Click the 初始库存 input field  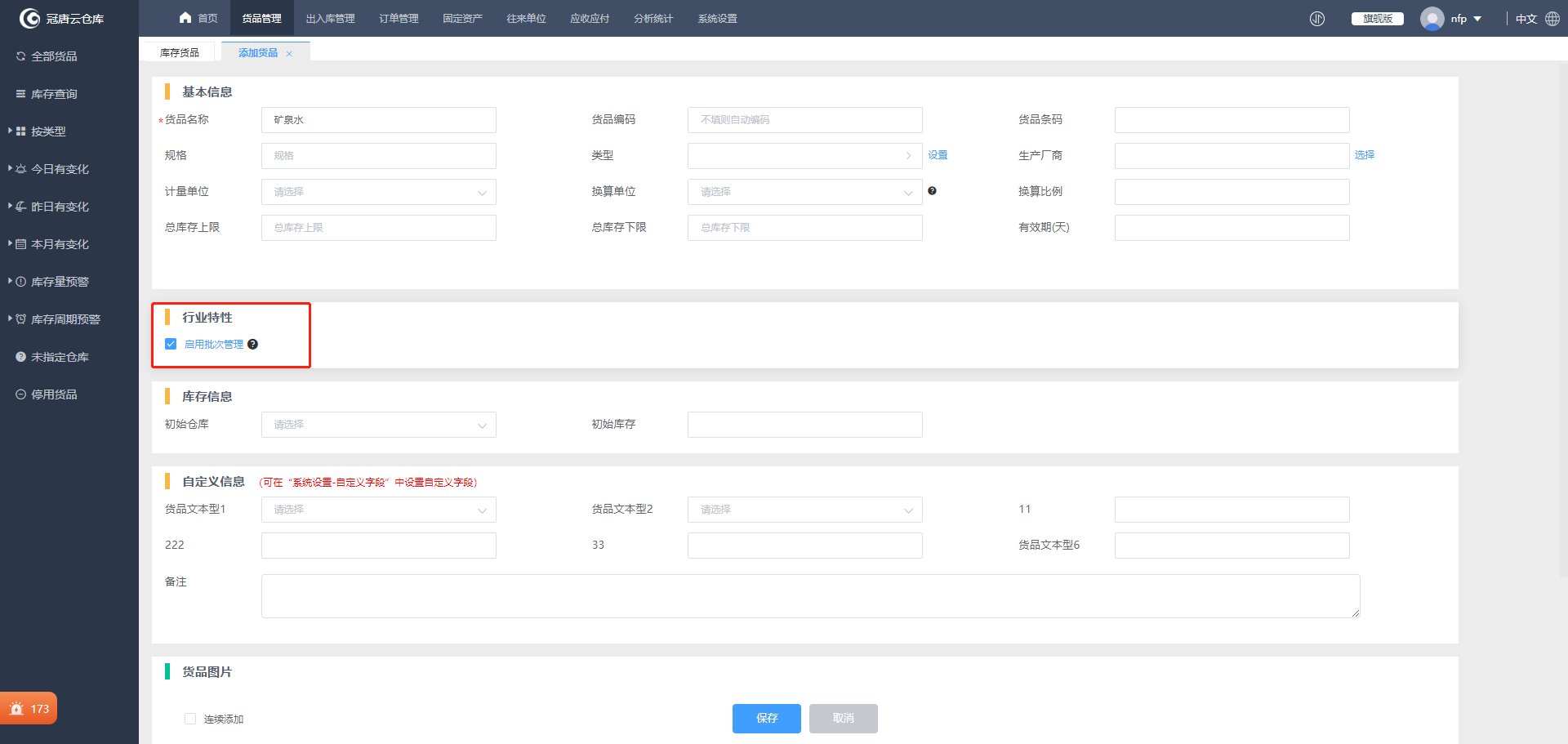805,425
